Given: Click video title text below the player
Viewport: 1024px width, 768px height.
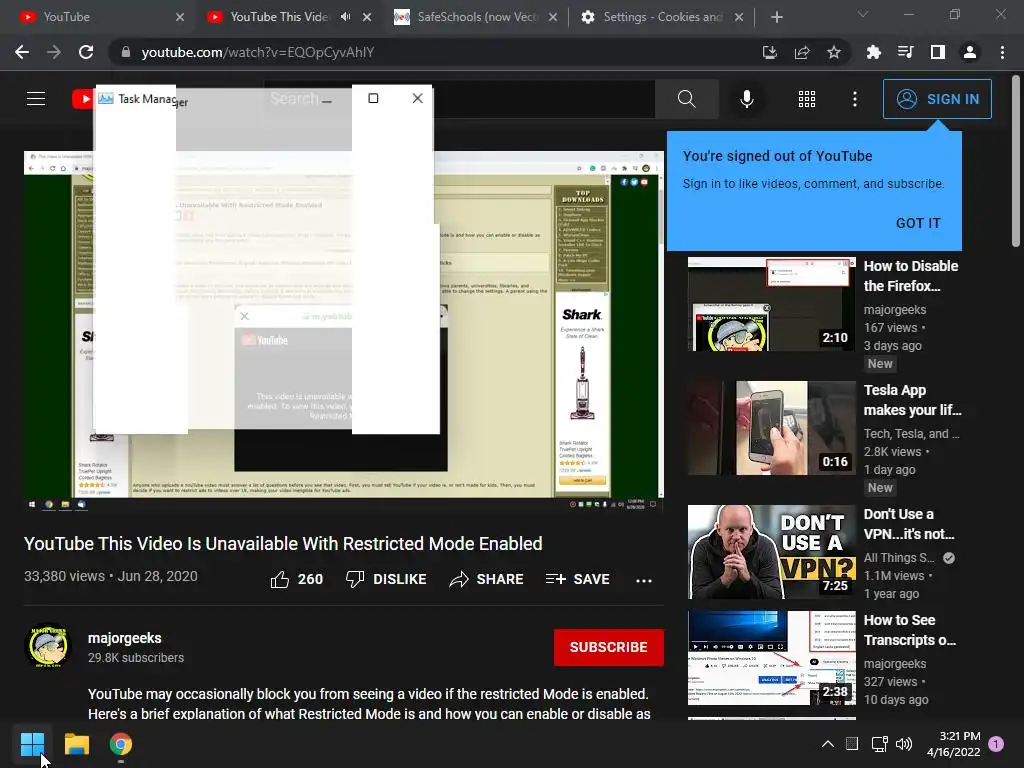Looking at the screenshot, I should 283,544.
